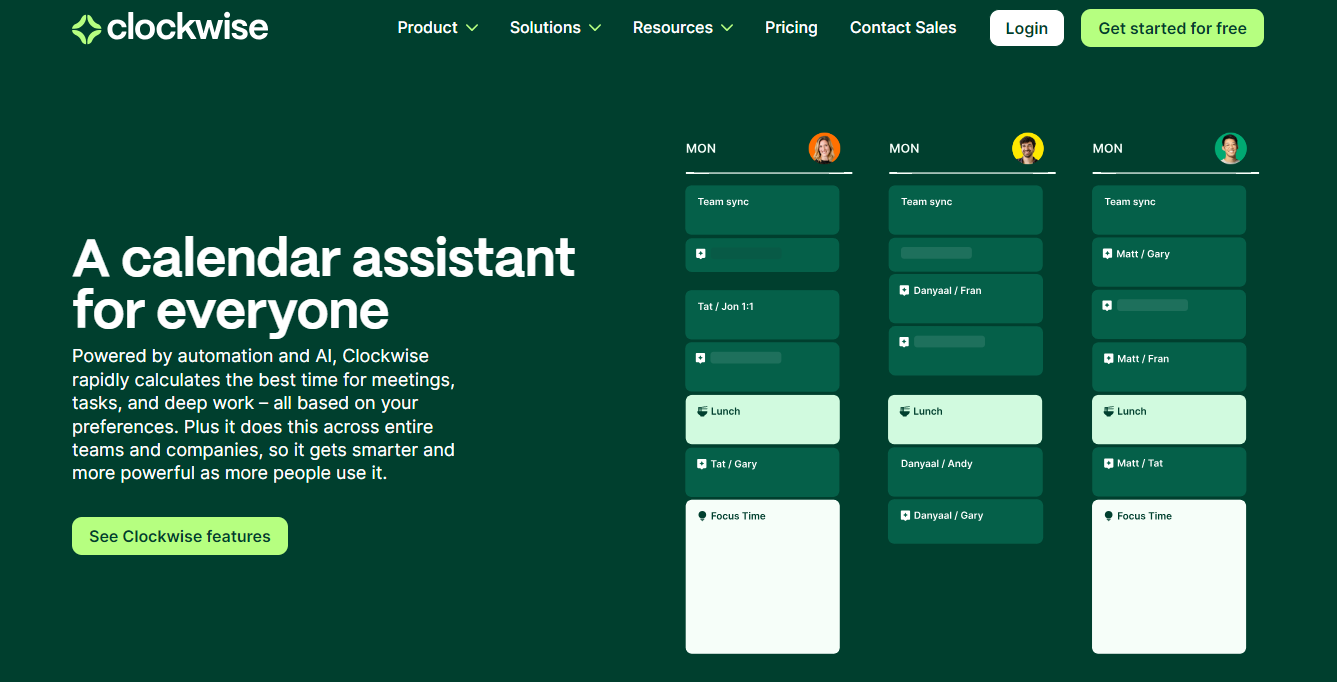The width and height of the screenshot is (1337, 682).
Task: Go to Contact Sales
Action: (903, 28)
